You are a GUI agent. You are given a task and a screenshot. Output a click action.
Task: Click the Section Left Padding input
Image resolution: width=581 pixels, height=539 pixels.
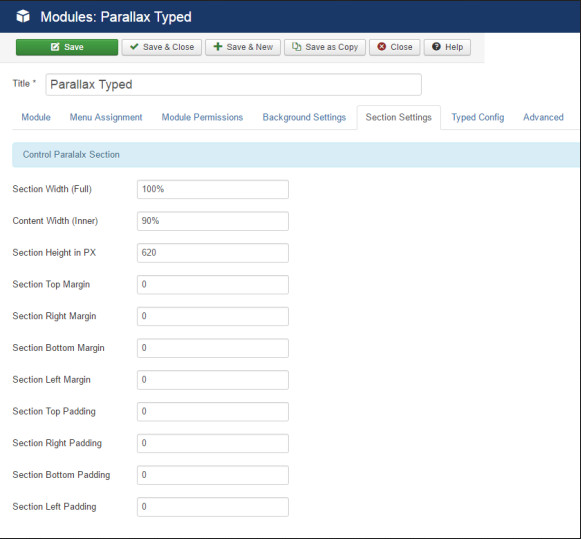213,507
